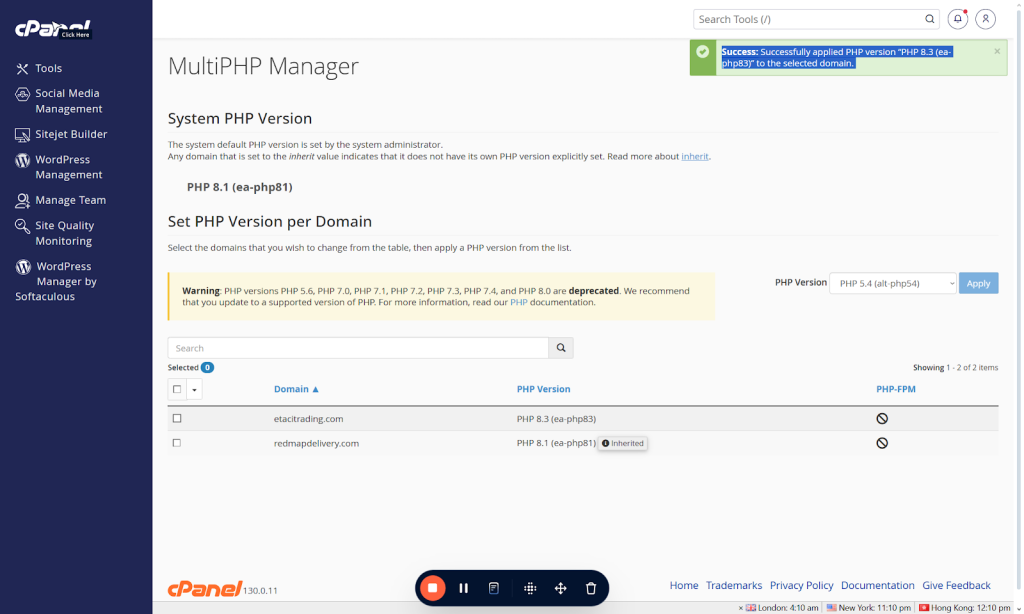Open Sitejet Builder from sidebar
Screen dimensions: 1024x614
70,134
